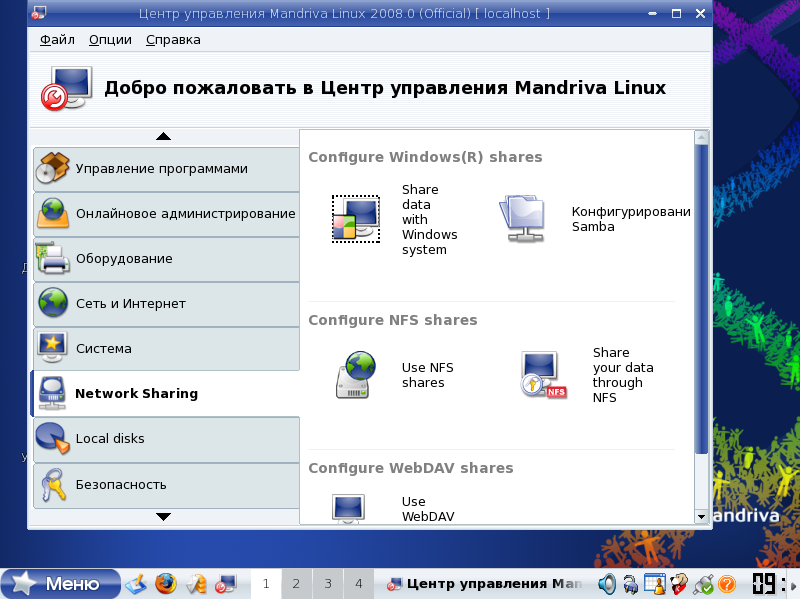Open the calendar organizer tray icon
This screenshot has height=601, width=801.
pyautogui.click(x=655, y=584)
